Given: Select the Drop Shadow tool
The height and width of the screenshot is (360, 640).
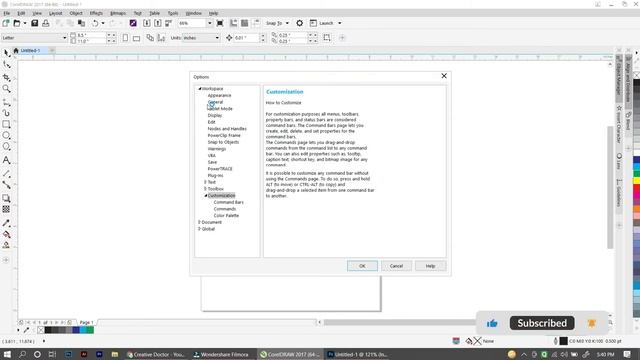Looking at the screenshot, I should click(7, 198).
